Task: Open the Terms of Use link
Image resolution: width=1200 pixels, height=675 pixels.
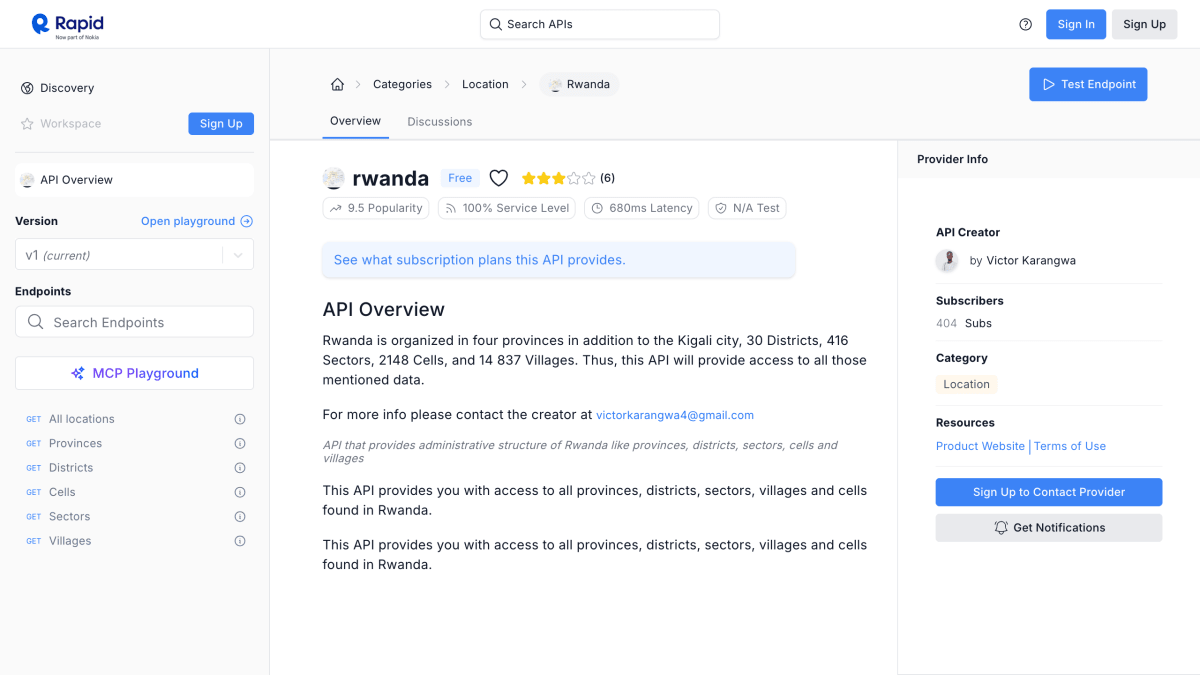Action: [1070, 446]
